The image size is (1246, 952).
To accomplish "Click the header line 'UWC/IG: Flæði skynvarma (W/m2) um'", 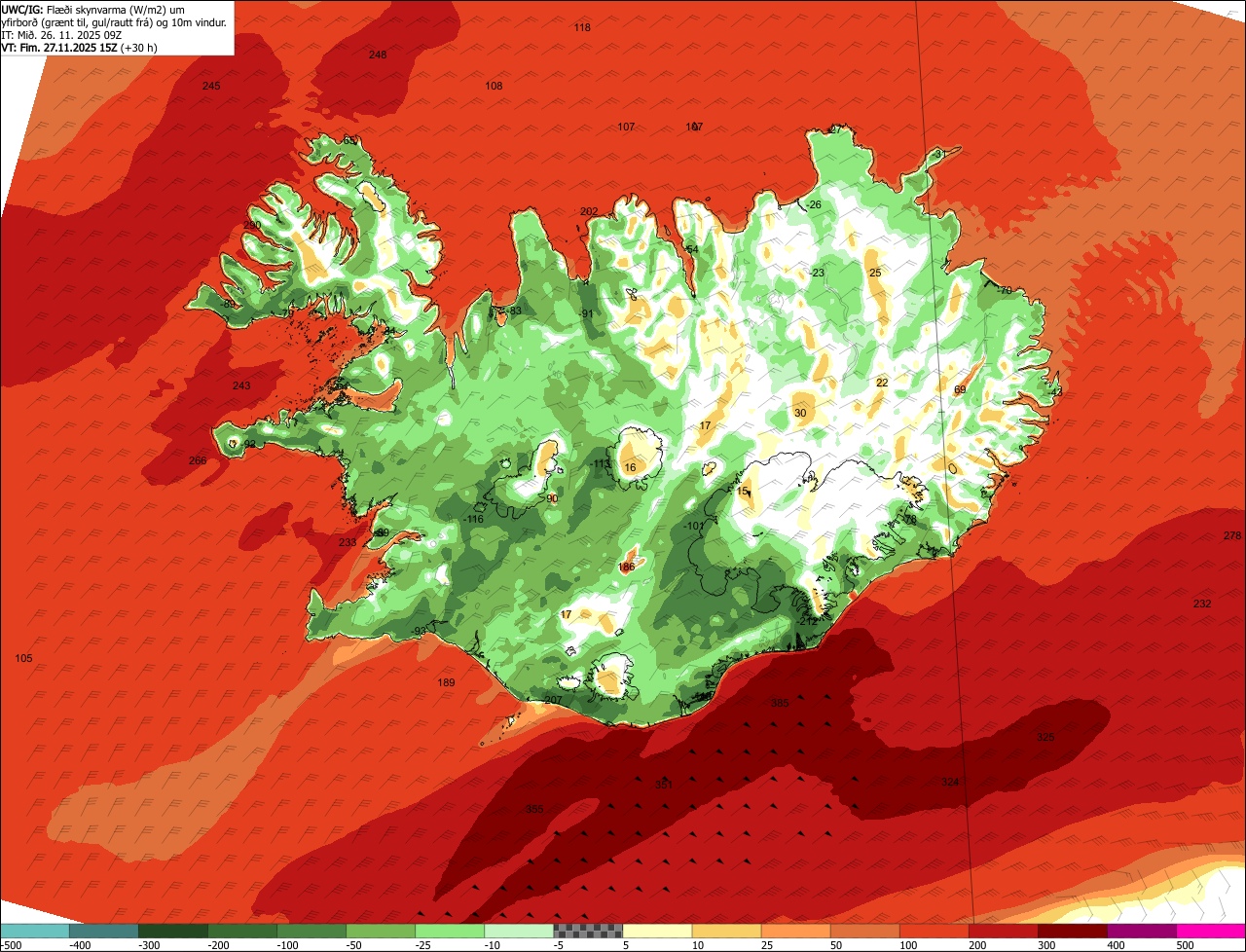I will [93, 9].
